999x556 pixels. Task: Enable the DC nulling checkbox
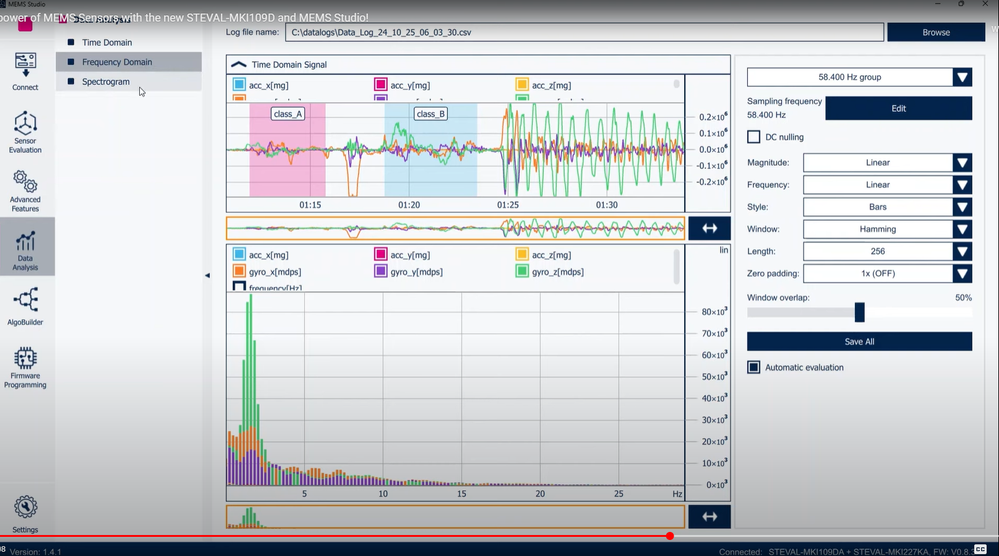[754, 137]
